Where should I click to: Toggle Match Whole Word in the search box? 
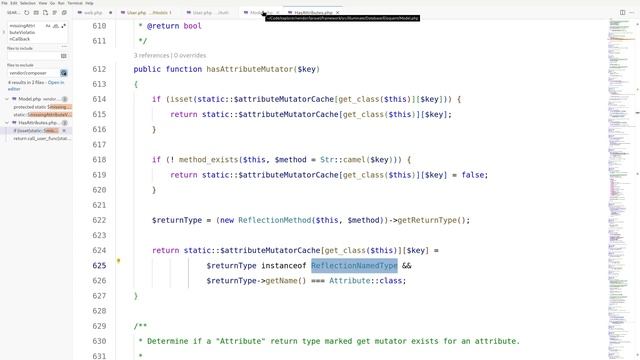56,26
